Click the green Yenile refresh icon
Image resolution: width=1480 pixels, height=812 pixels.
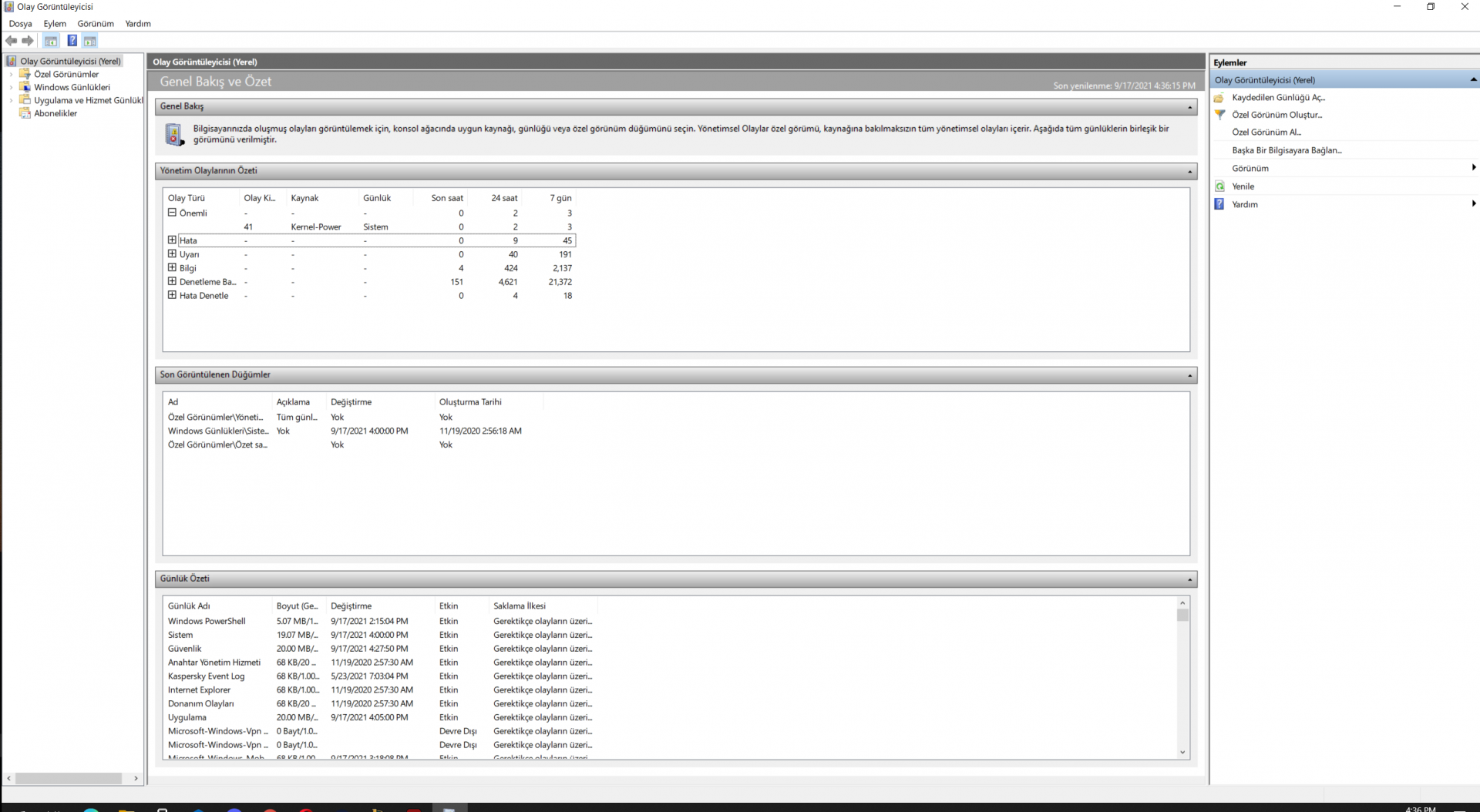(1219, 186)
